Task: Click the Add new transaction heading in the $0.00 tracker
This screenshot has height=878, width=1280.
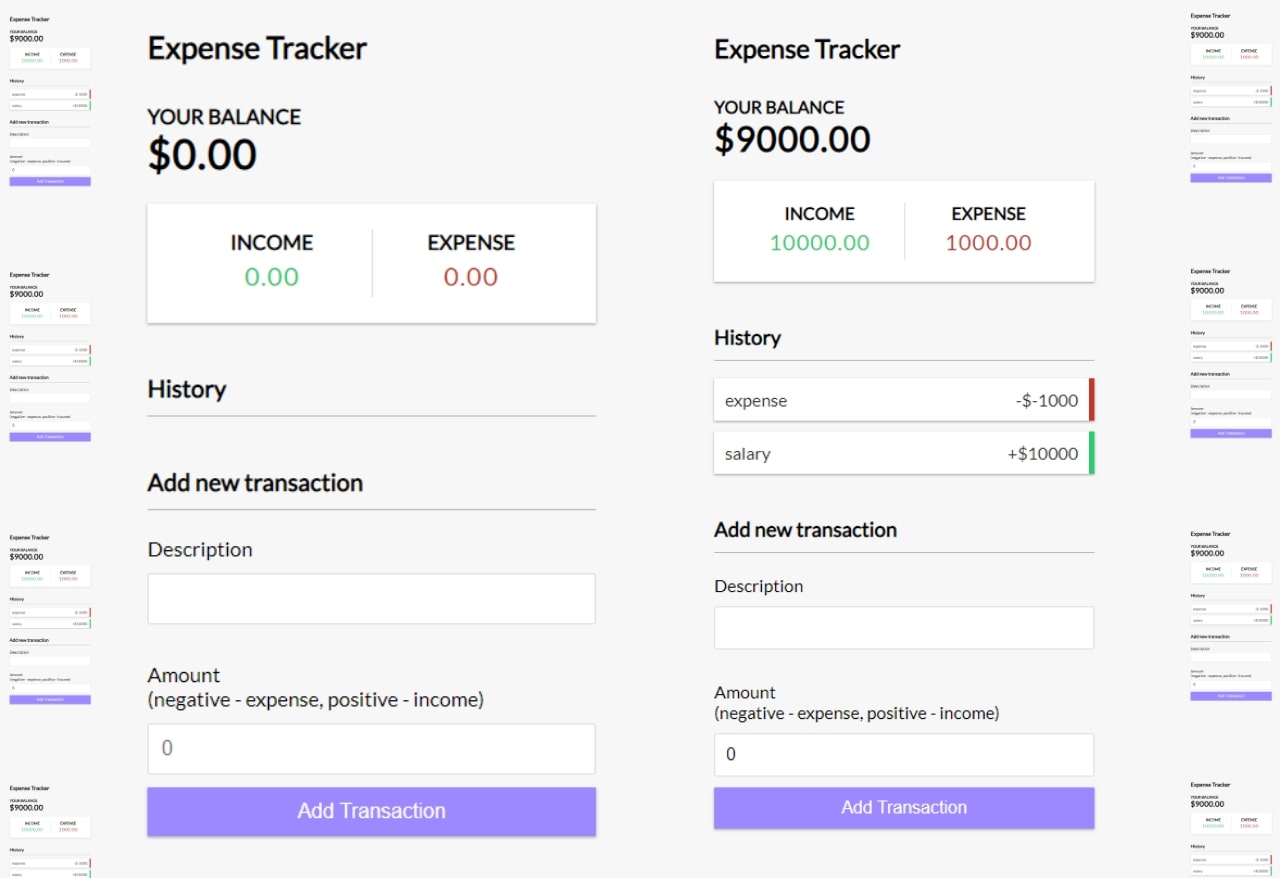Action: click(255, 483)
